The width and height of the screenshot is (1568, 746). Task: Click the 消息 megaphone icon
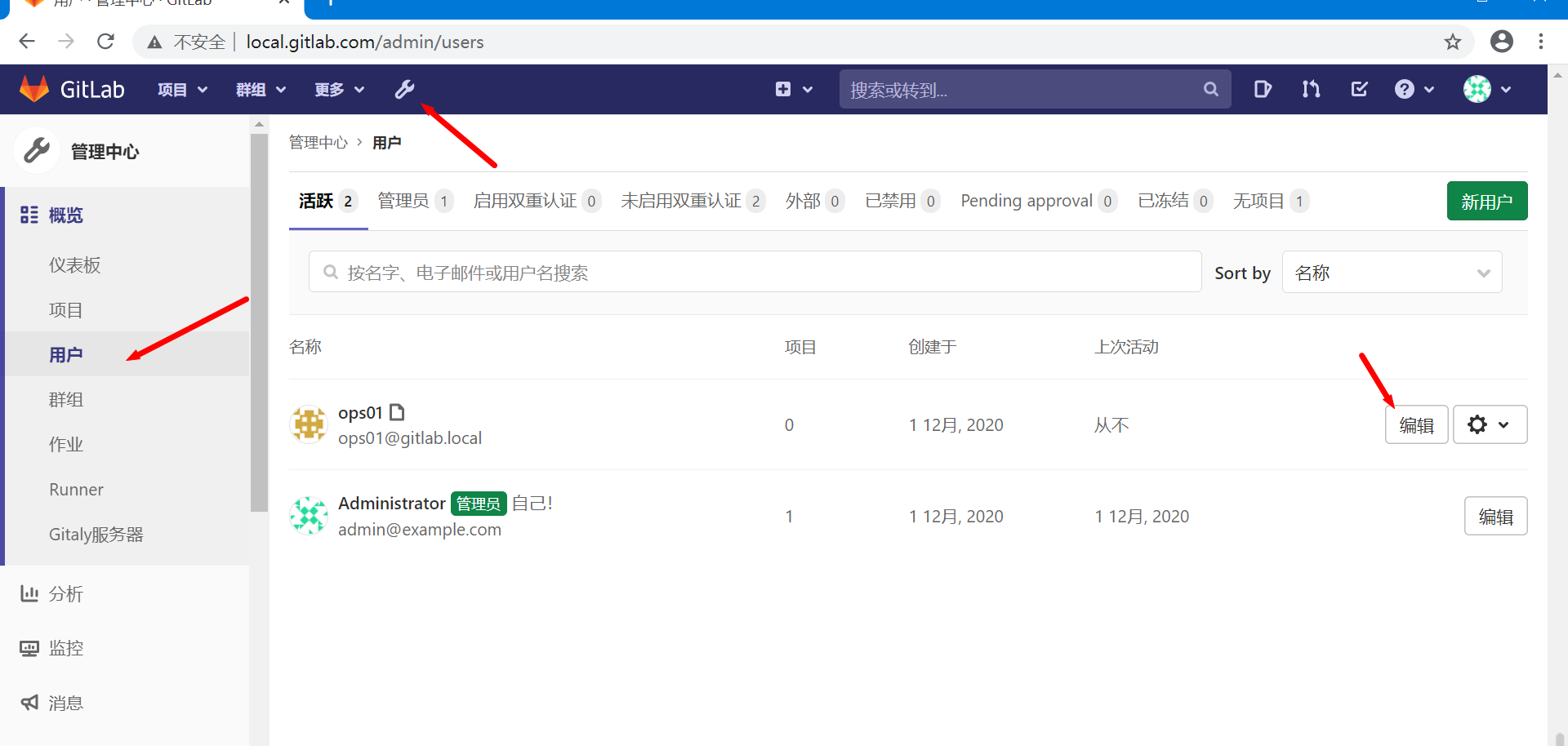[29, 702]
